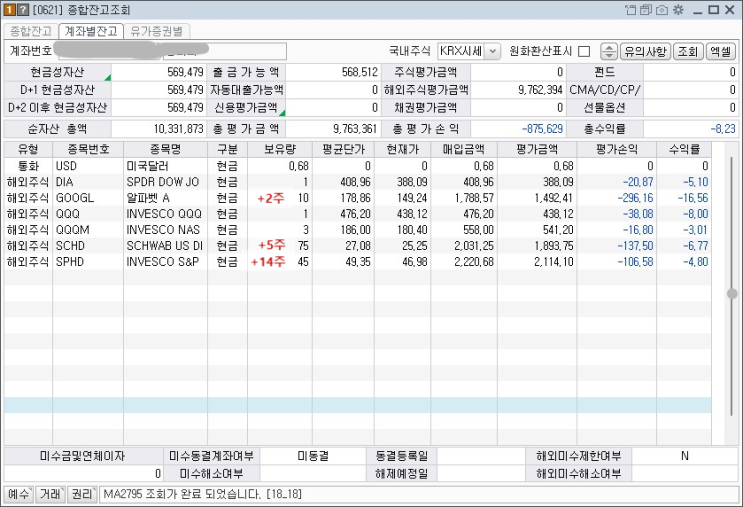Click the 거래 button at bottom

pyautogui.click(x=51, y=494)
